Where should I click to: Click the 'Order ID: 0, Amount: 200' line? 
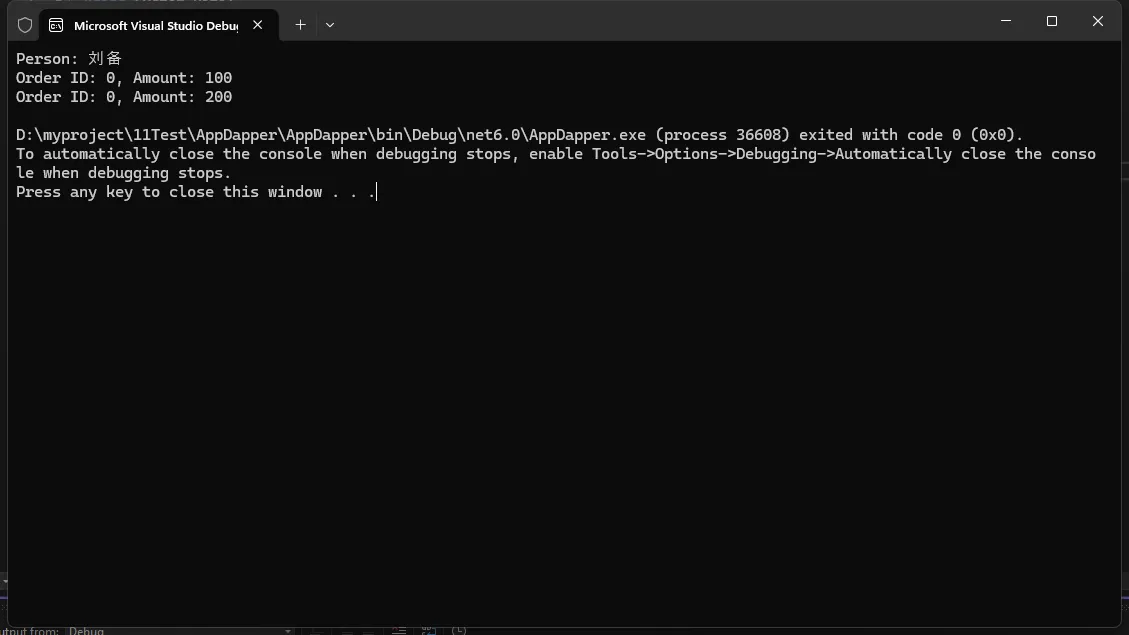124,97
